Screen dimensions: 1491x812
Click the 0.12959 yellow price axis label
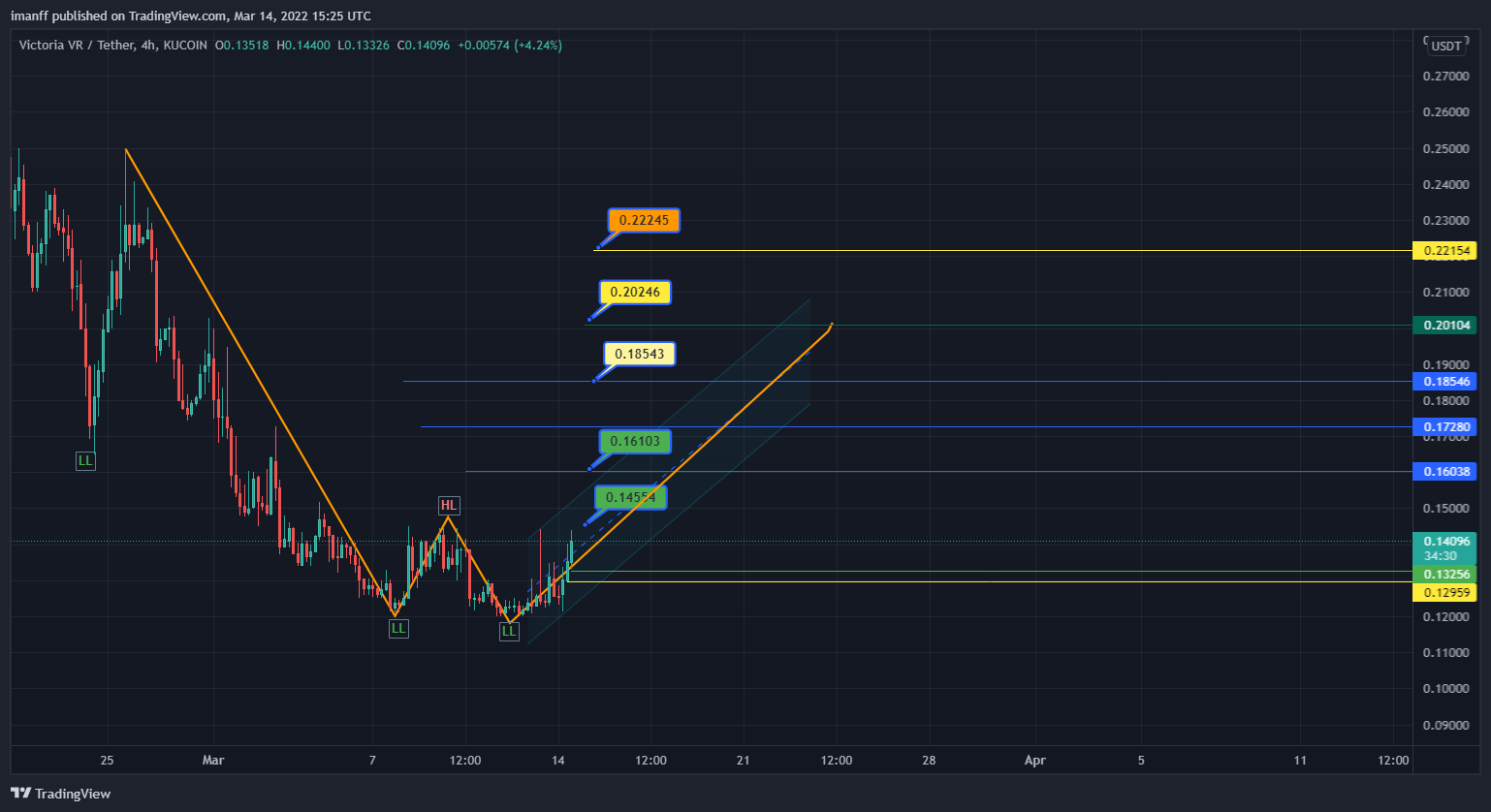click(x=1444, y=593)
